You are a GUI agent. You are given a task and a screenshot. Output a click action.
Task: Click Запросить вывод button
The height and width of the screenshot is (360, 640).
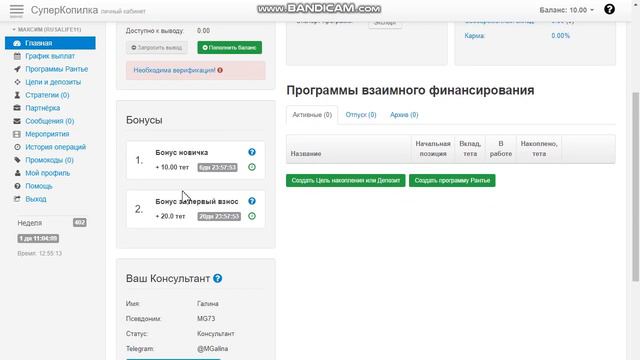(x=157, y=47)
